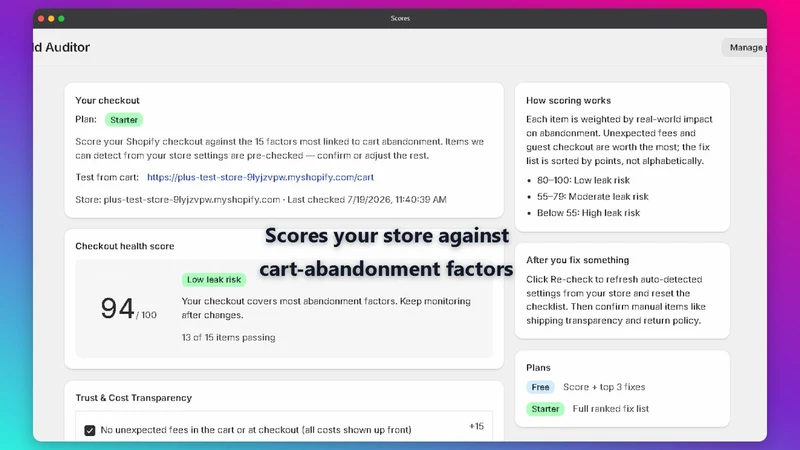This screenshot has width=800, height=450.
Task: Click the 'Low leak risk' status badge
Action: [x=214, y=280]
